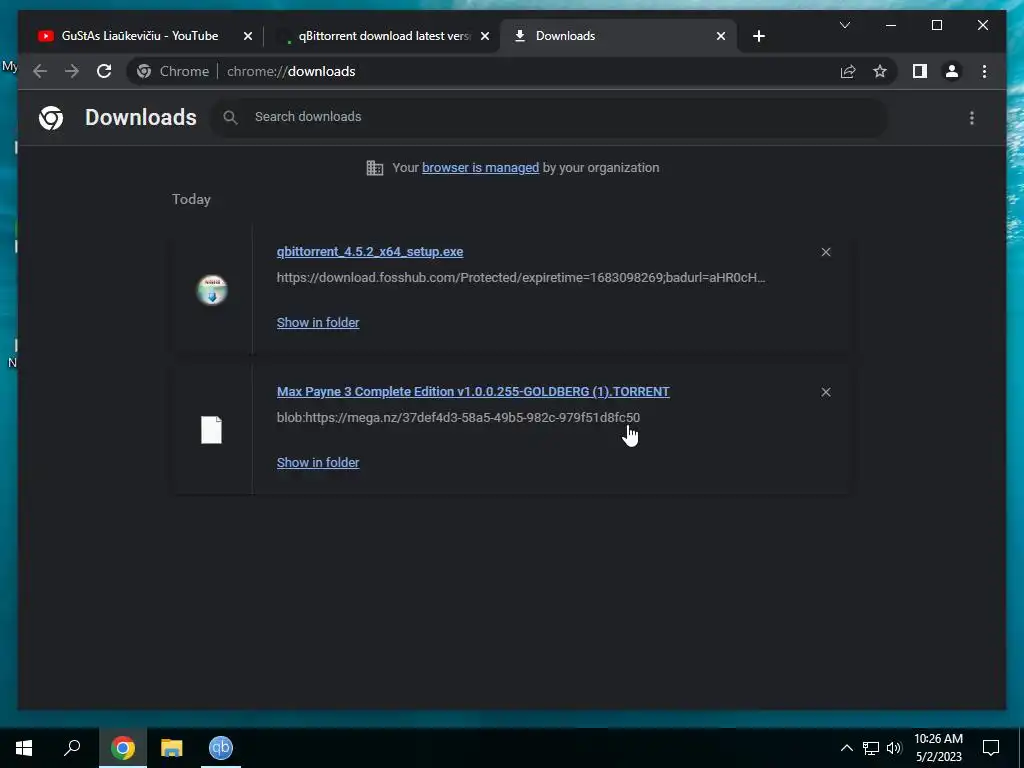Switch to qBittorrent download latest version tab
The width and height of the screenshot is (1024, 768).
[383, 36]
